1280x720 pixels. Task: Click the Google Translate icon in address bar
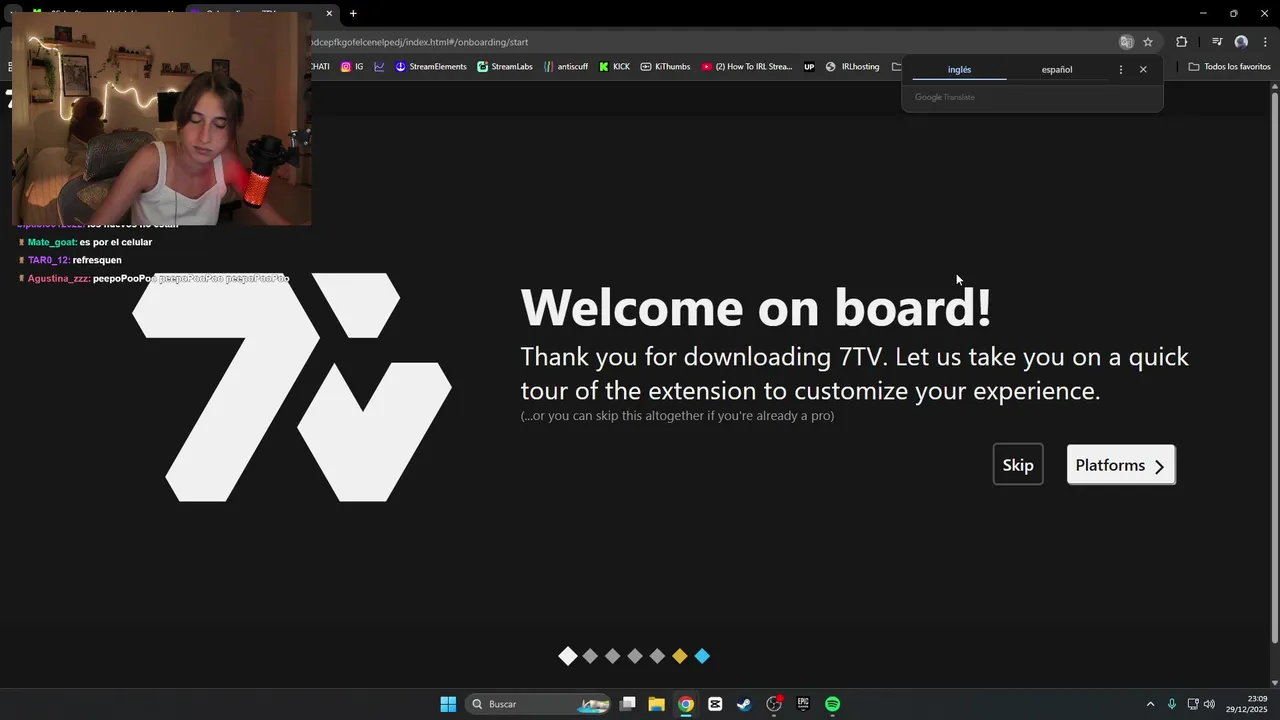tap(1126, 42)
